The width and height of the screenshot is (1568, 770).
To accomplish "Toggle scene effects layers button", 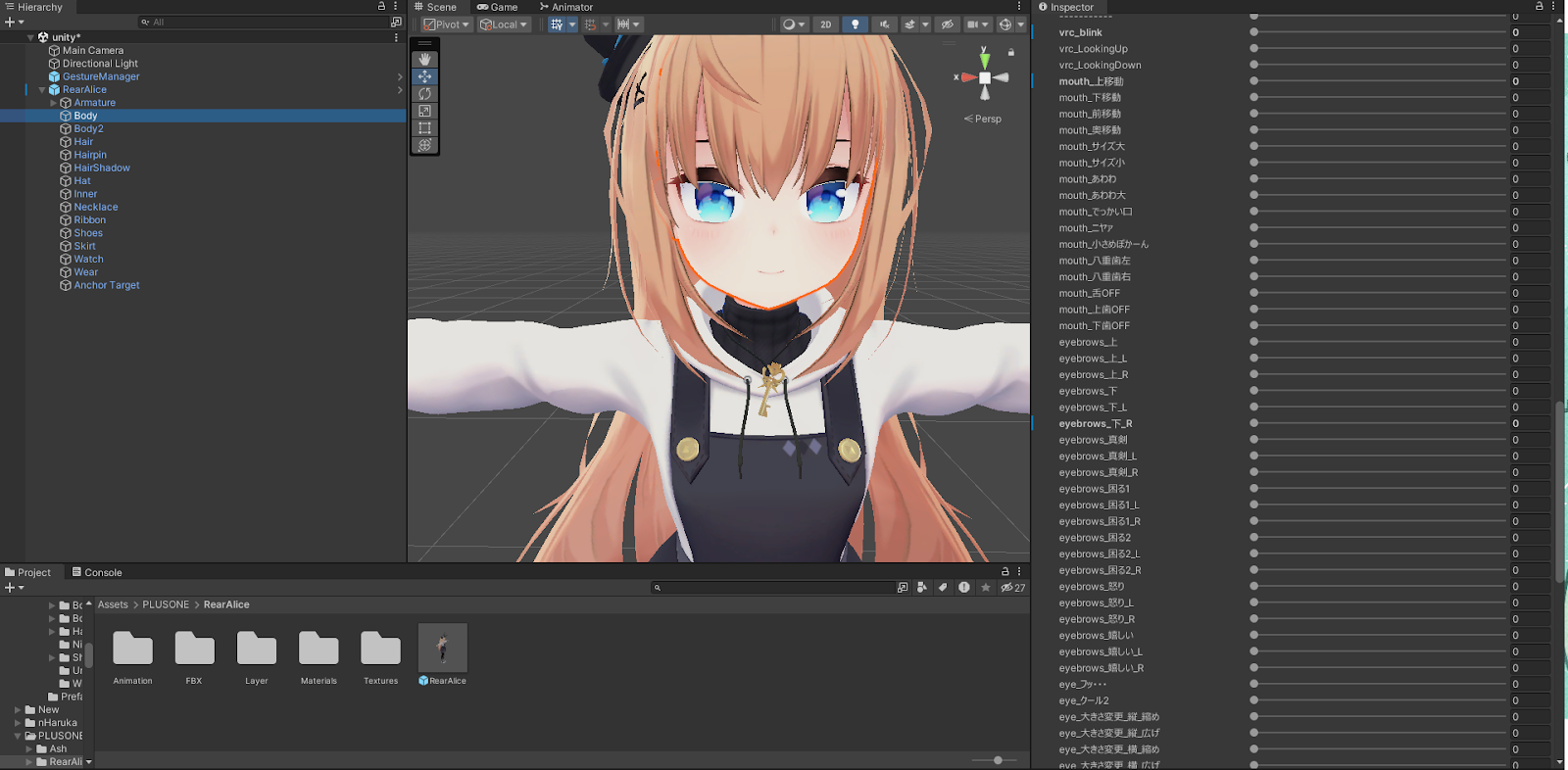I will 910,24.
